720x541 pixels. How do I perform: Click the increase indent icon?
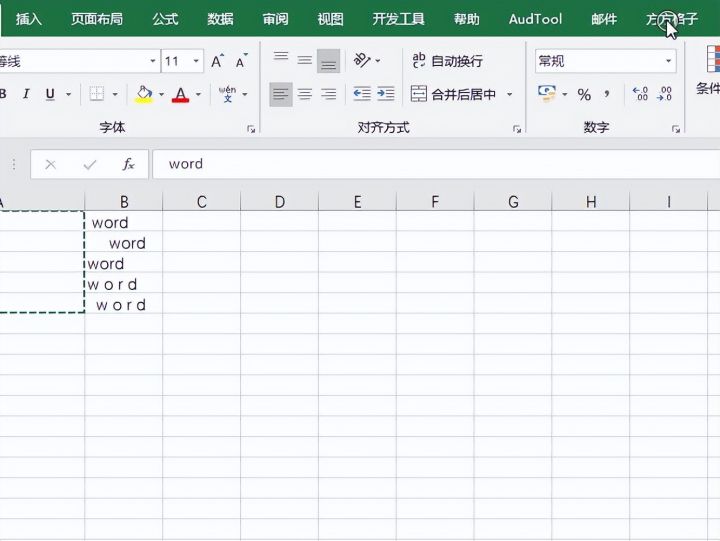(x=386, y=94)
